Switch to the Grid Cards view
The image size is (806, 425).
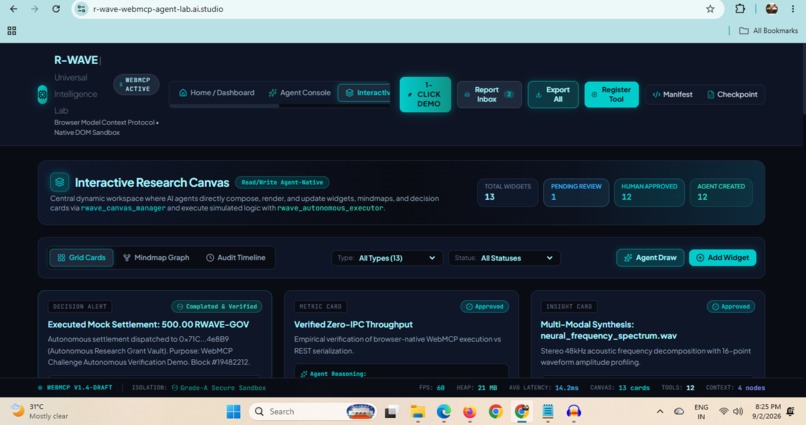[81, 258]
